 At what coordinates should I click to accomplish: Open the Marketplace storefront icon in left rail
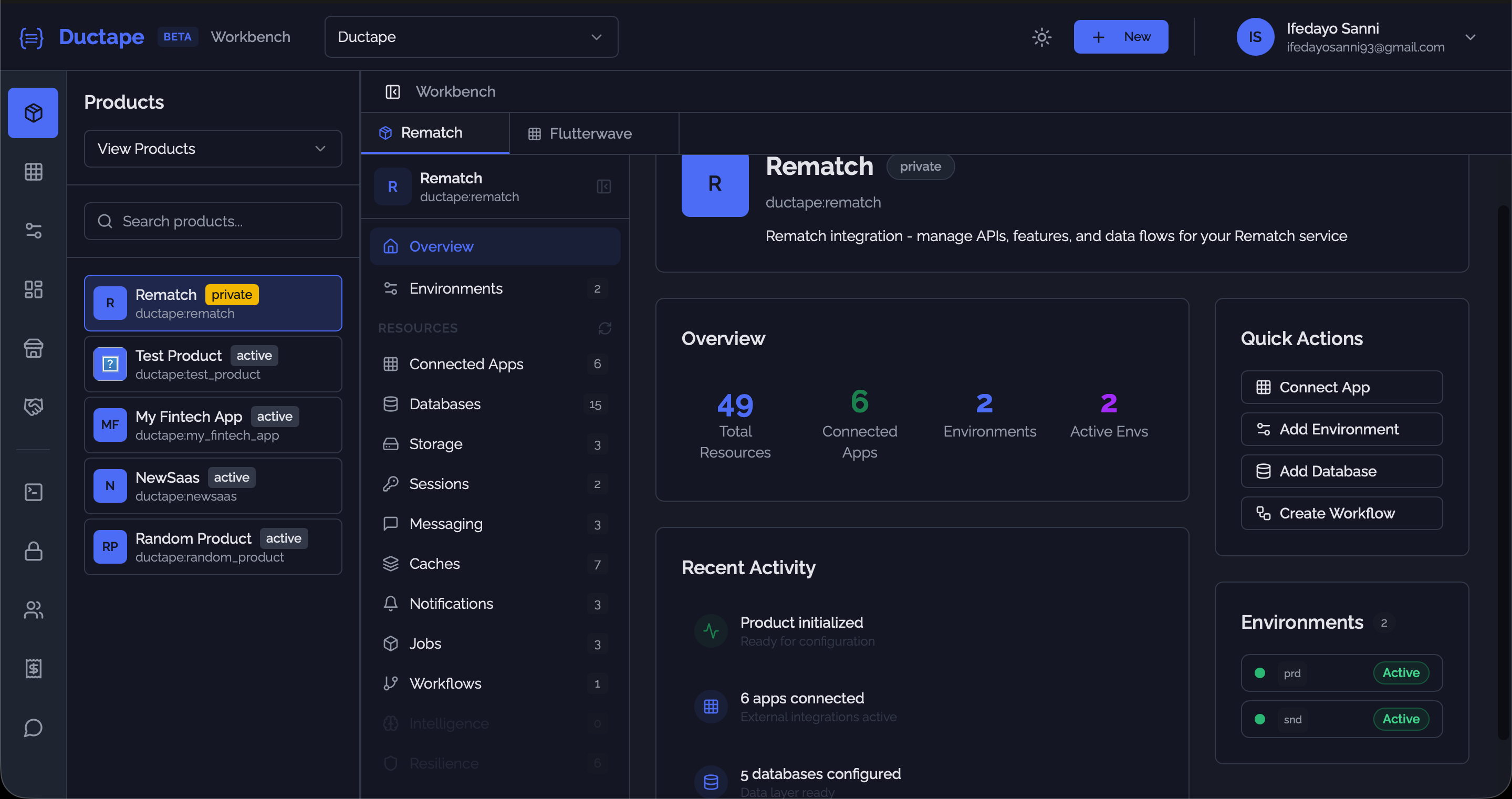[34, 348]
